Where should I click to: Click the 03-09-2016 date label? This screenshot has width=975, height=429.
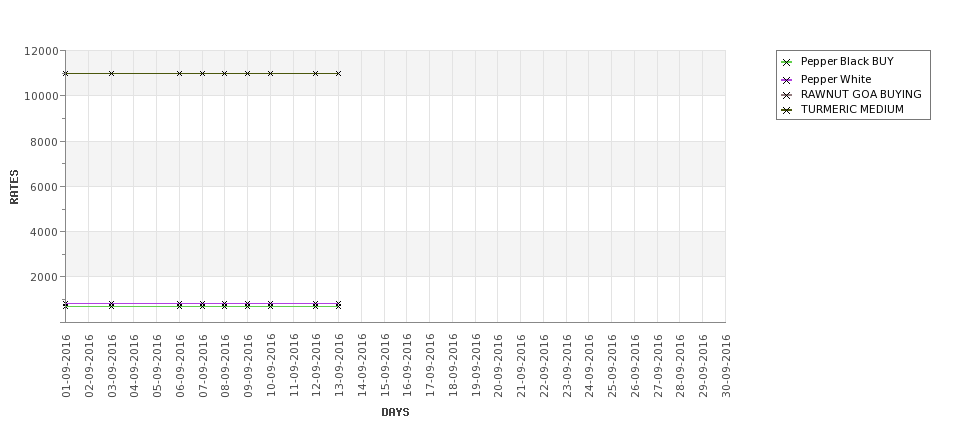point(111,366)
